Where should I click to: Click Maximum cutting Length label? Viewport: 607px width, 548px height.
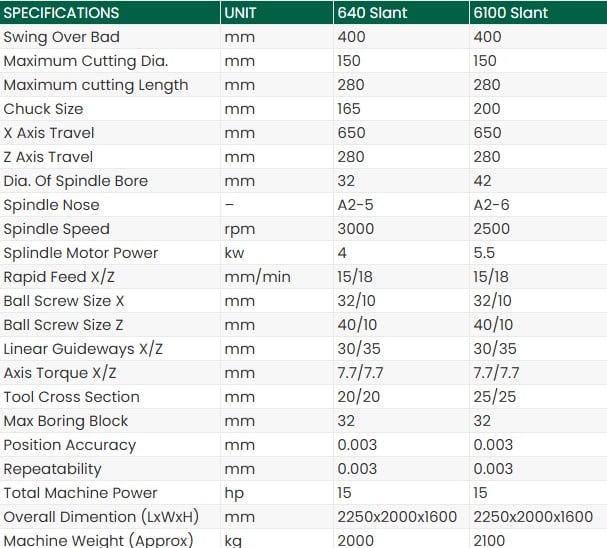click(x=96, y=85)
